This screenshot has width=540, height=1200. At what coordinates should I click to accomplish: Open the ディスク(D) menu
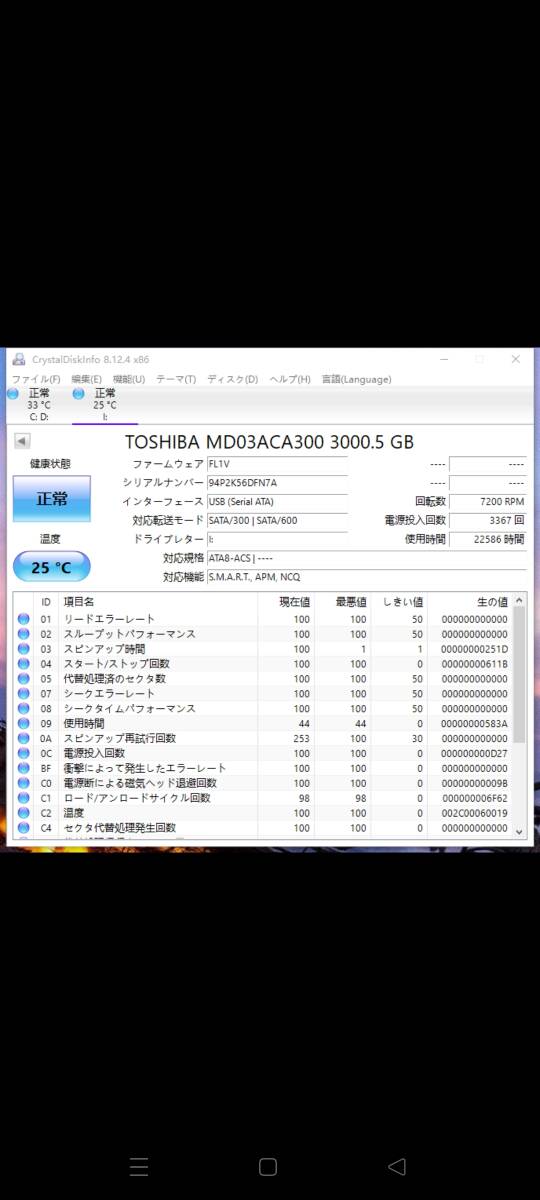click(232, 379)
